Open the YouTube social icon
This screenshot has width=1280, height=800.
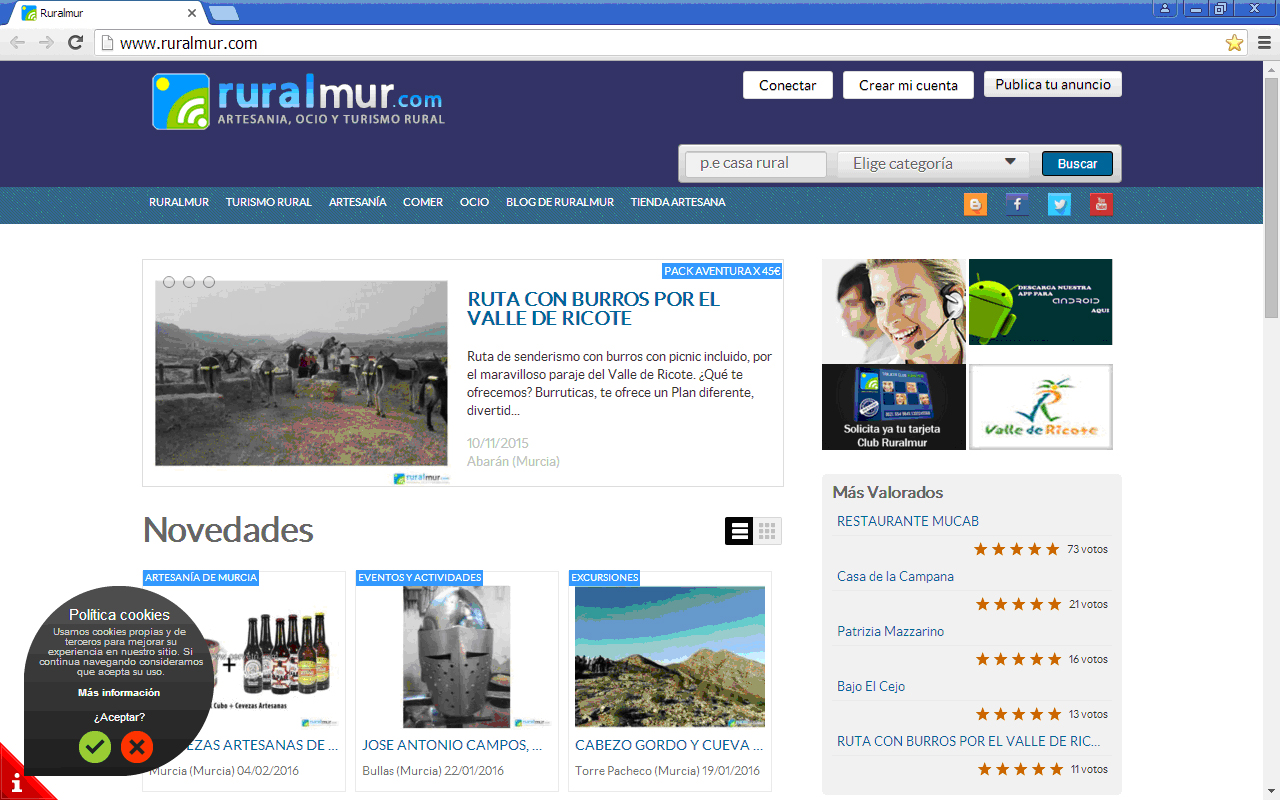(x=1101, y=204)
